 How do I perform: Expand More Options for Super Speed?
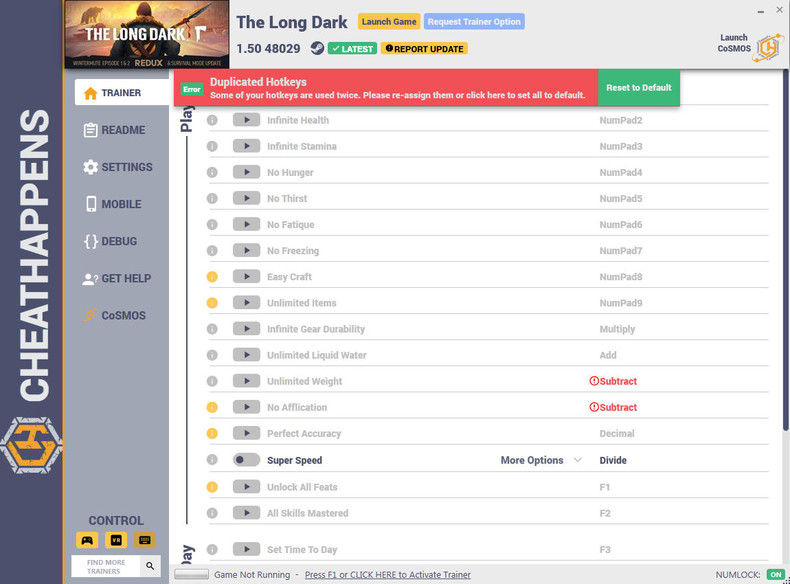point(541,460)
